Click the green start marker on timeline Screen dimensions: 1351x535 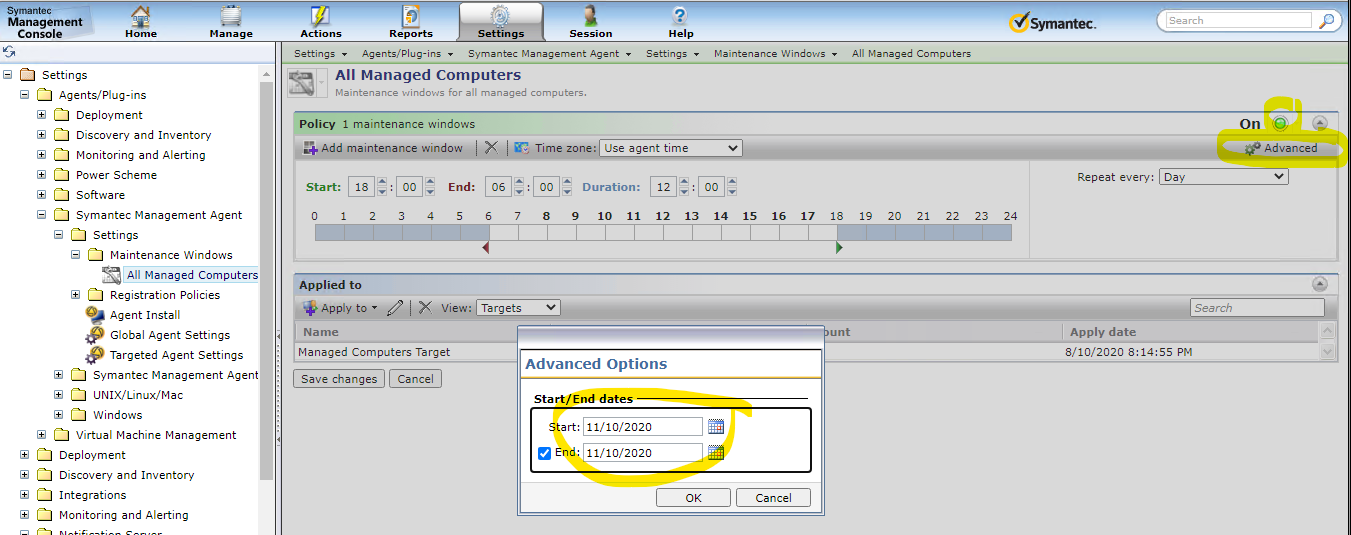click(x=839, y=247)
